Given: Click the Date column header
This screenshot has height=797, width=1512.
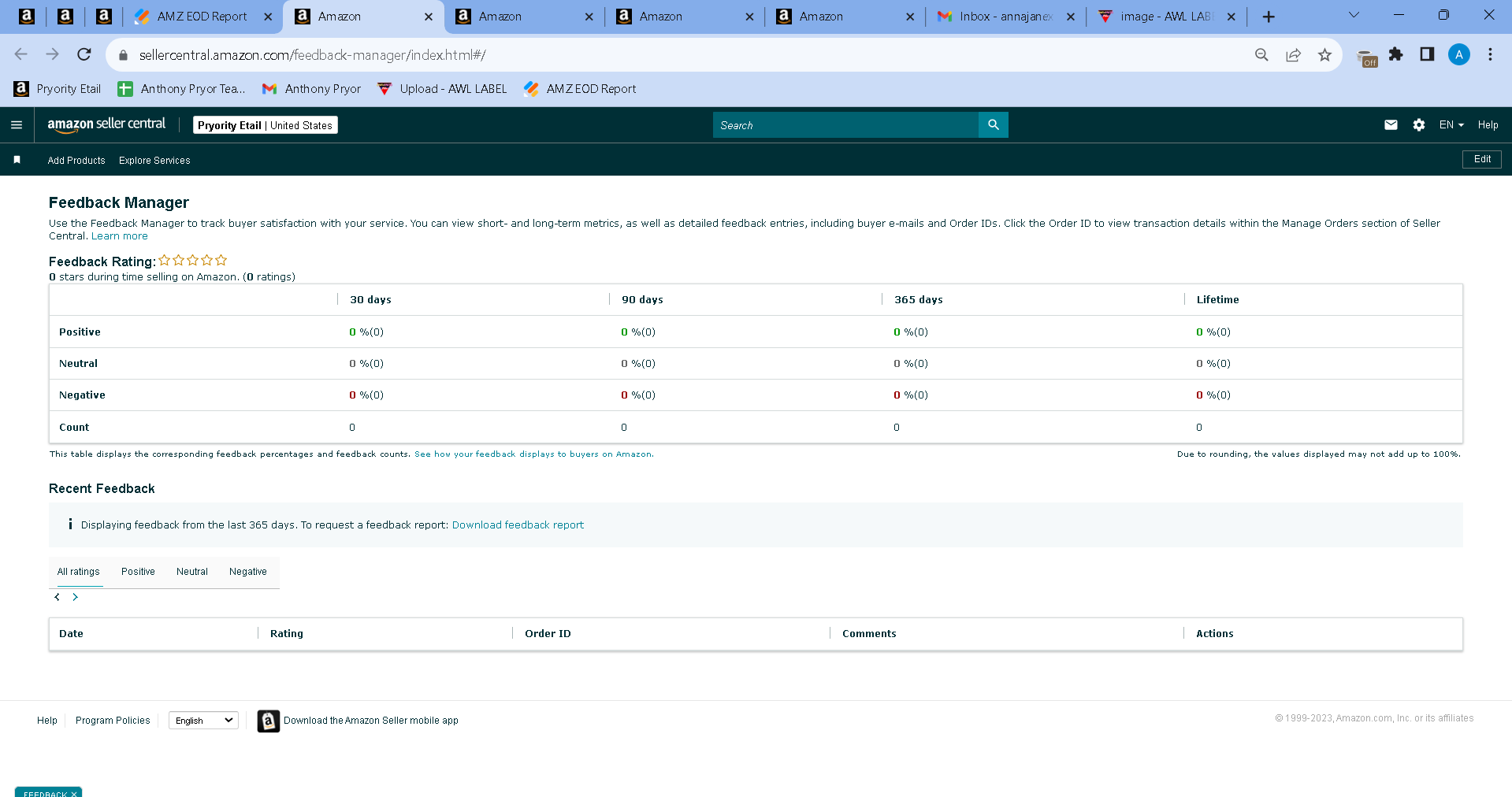Looking at the screenshot, I should (71, 634).
